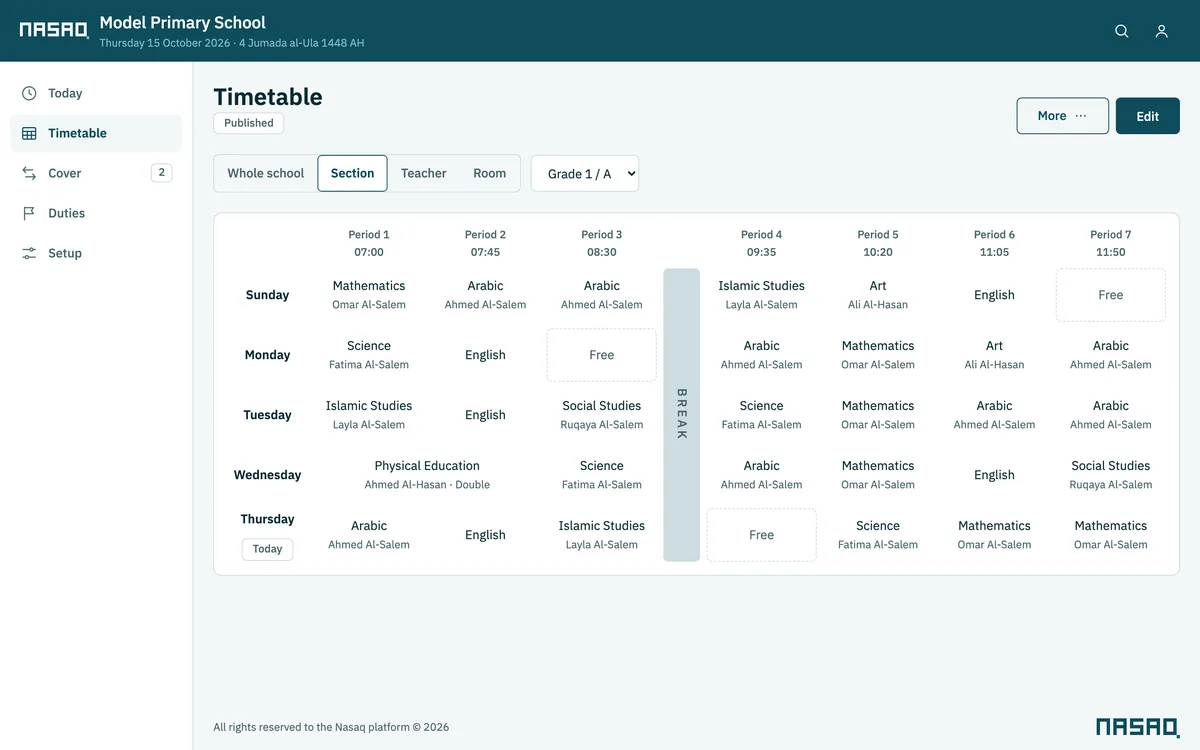Viewport: 1200px width, 750px height.
Task: Open the Grade 1 / A section dropdown
Action: [x=585, y=173]
